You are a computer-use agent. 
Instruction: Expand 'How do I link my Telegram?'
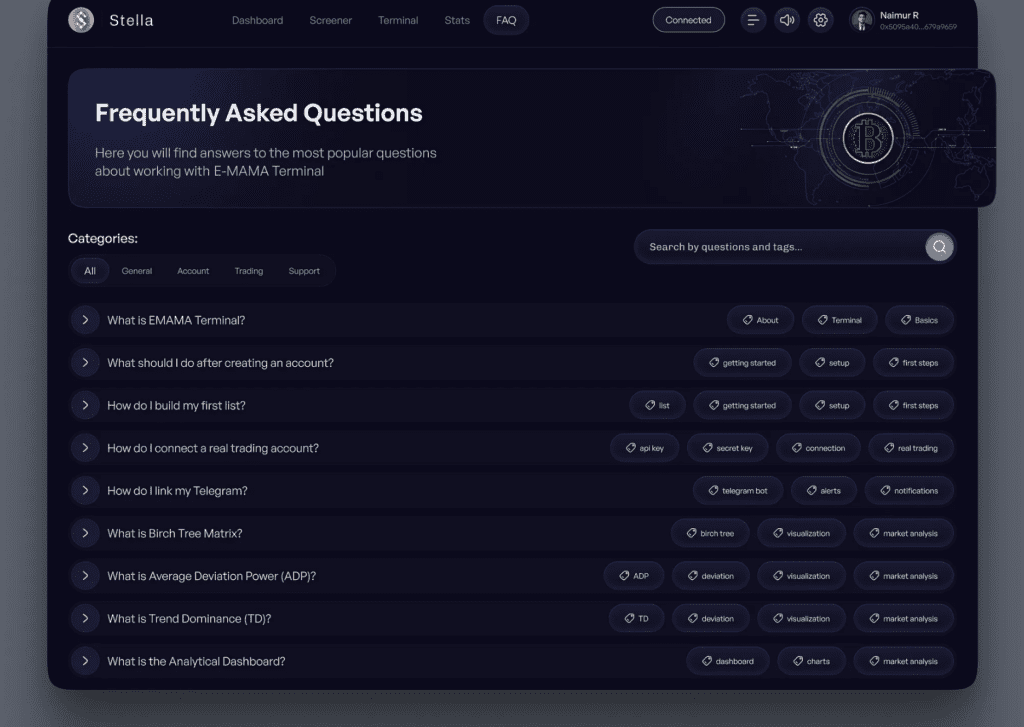click(85, 490)
